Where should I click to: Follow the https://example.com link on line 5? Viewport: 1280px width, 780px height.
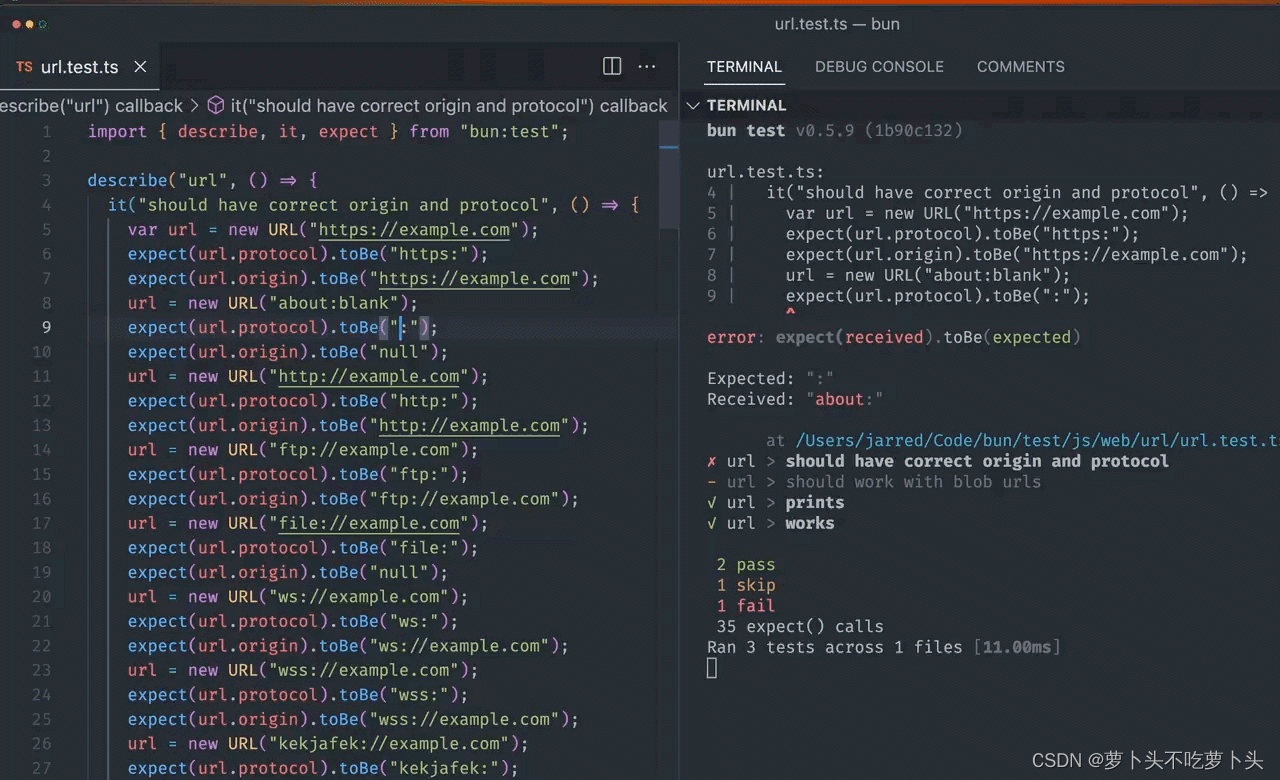(415, 230)
